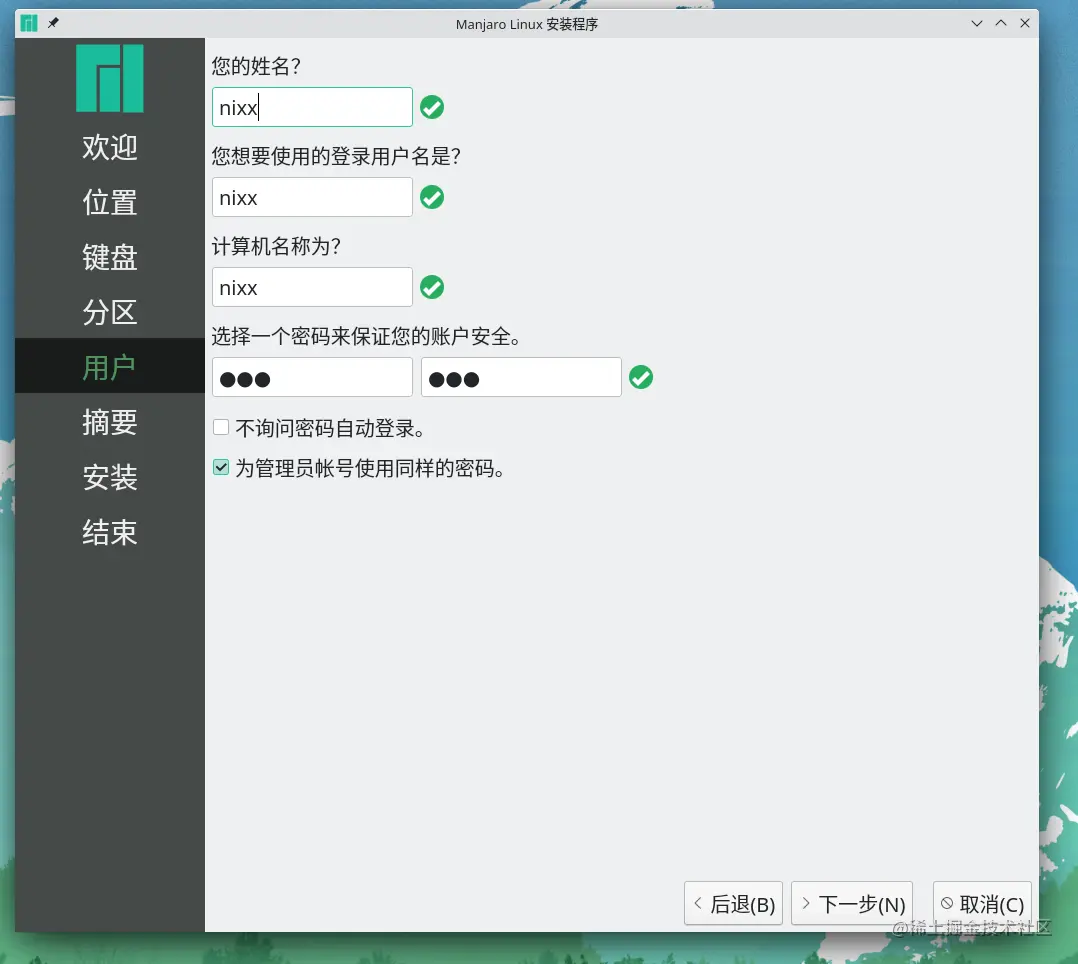Click the Manjaro logo in the sidebar
The height and width of the screenshot is (964, 1078).
(109, 78)
